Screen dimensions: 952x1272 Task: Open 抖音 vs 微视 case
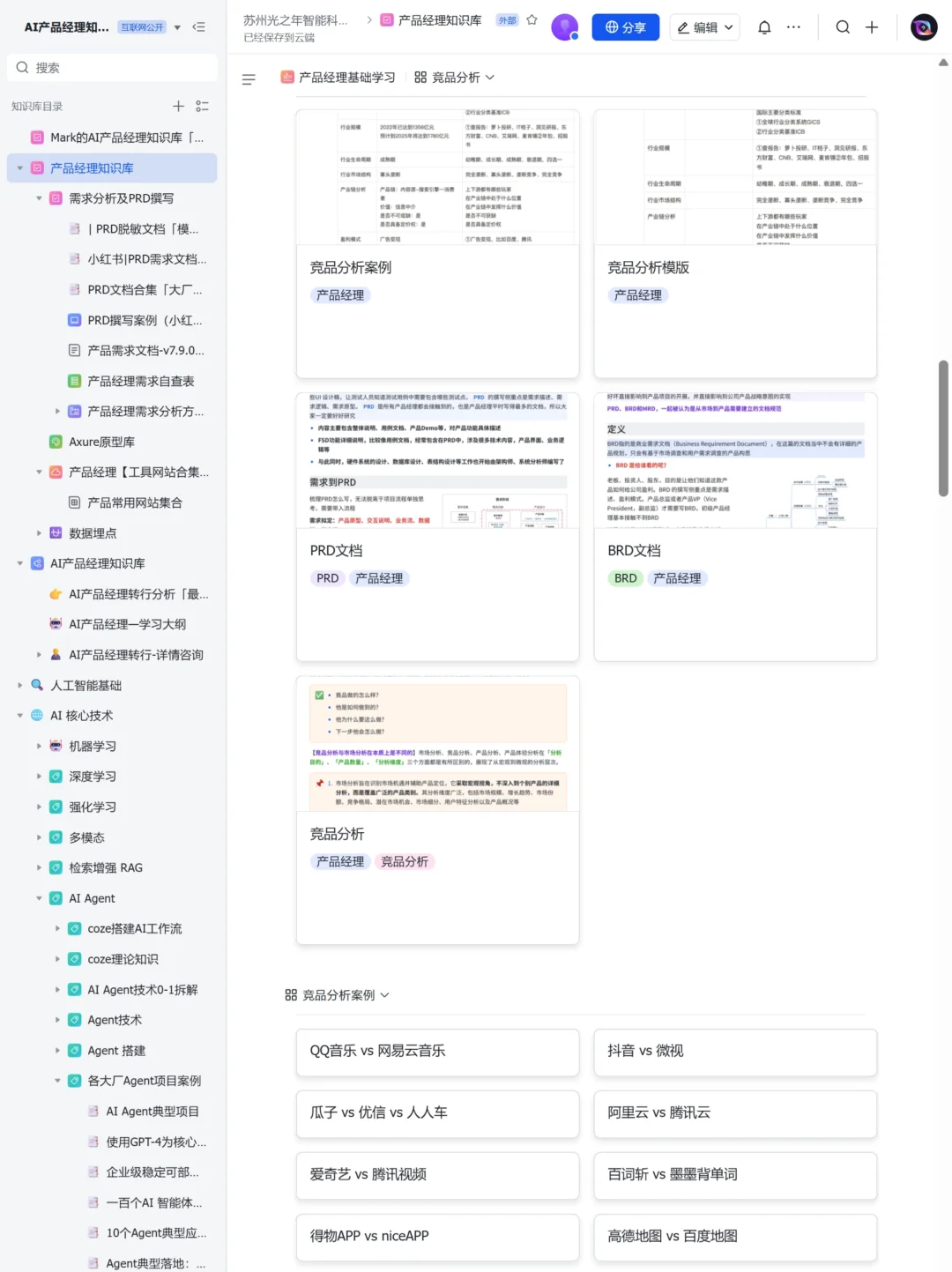(x=735, y=1052)
